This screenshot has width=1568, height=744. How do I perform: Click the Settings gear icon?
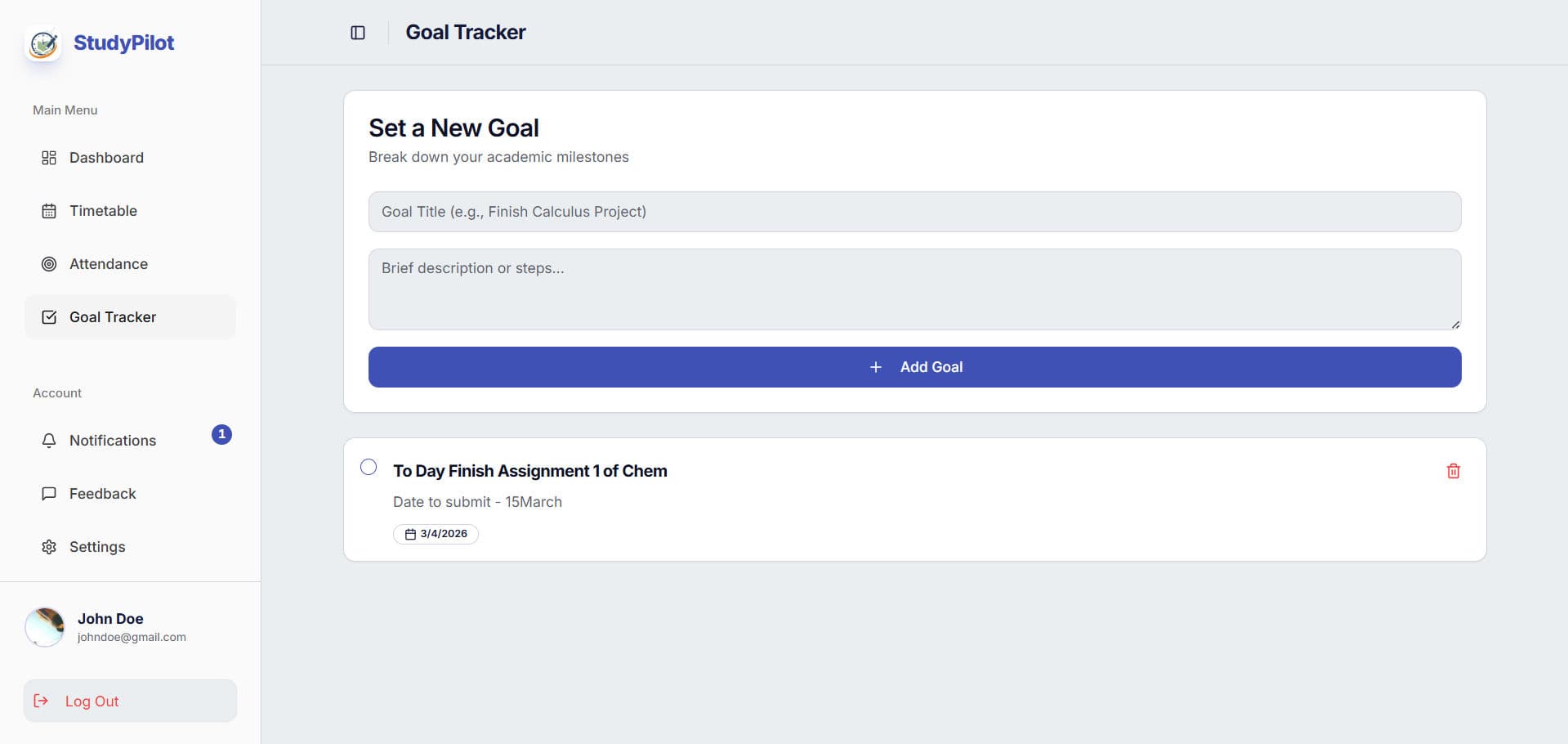[49, 547]
